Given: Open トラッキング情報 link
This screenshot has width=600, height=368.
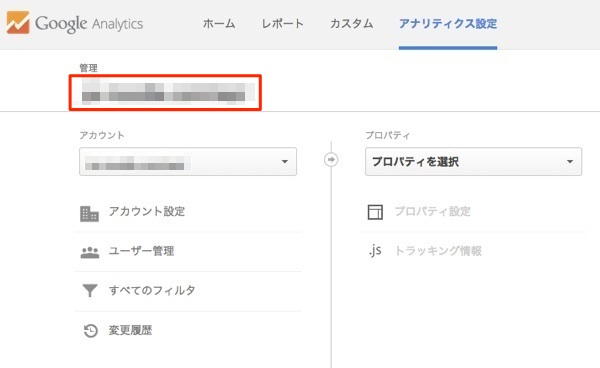Looking at the screenshot, I should click(x=438, y=251).
